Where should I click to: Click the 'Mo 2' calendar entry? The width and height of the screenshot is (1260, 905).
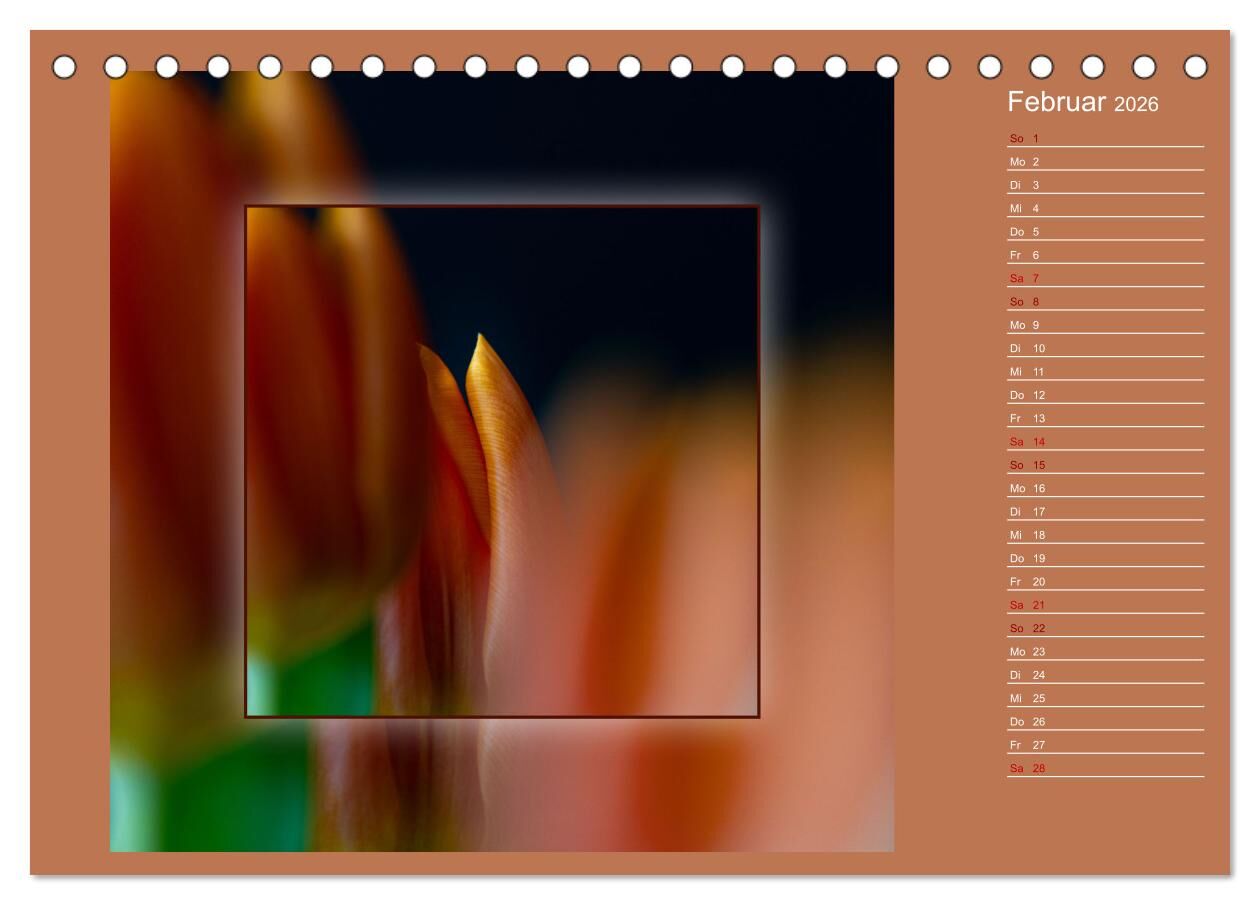point(1025,162)
